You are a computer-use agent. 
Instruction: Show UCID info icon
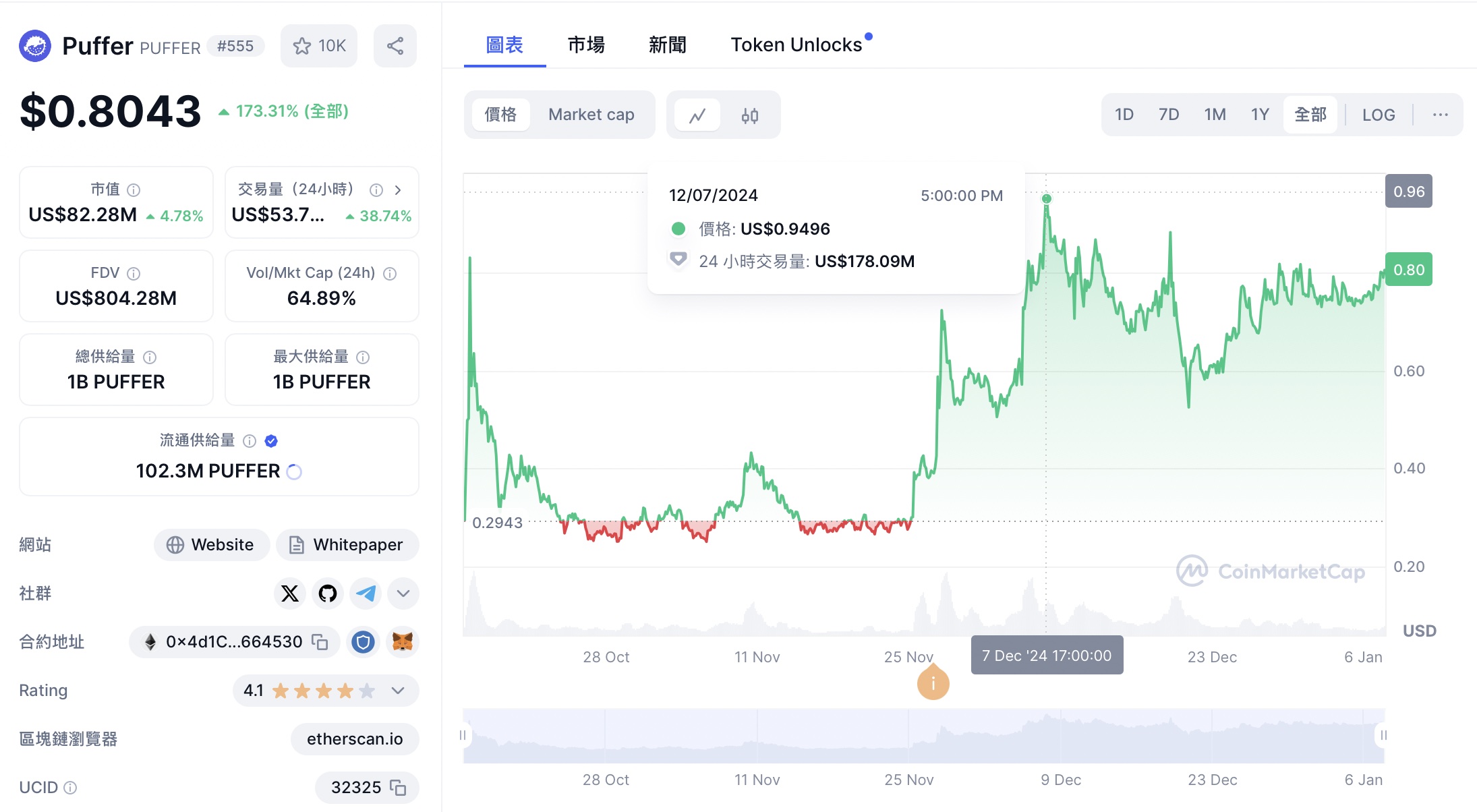pos(70,788)
